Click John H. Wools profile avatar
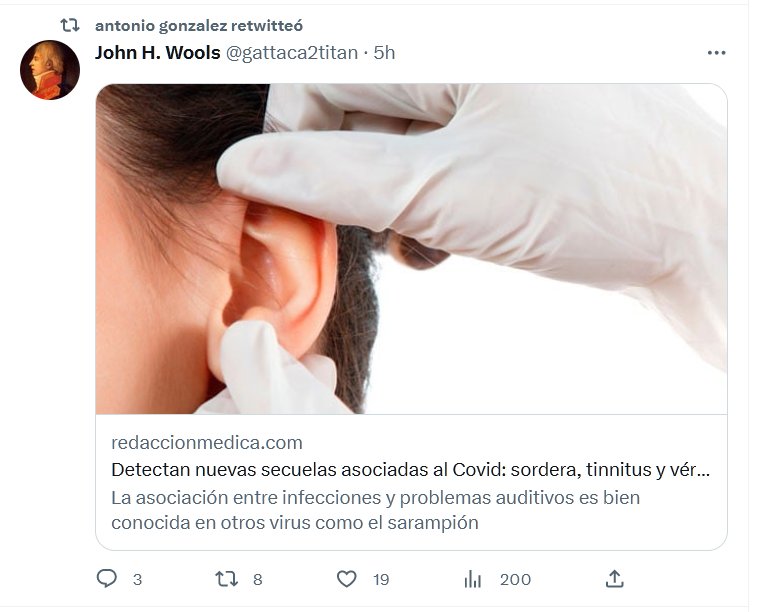Viewport: 762px width, 612px height. pyautogui.click(x=50, y=70)
